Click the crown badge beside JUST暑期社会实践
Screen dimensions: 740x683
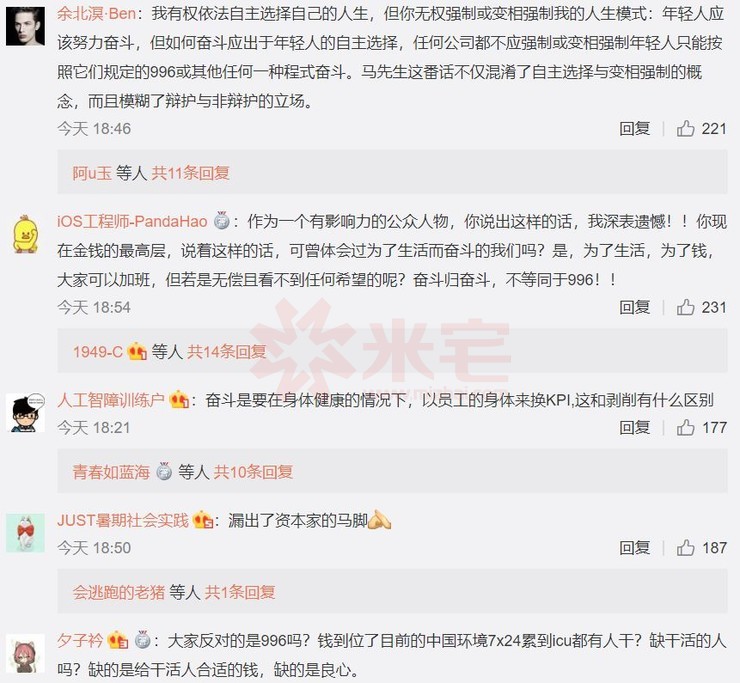[x=202, y=520]
